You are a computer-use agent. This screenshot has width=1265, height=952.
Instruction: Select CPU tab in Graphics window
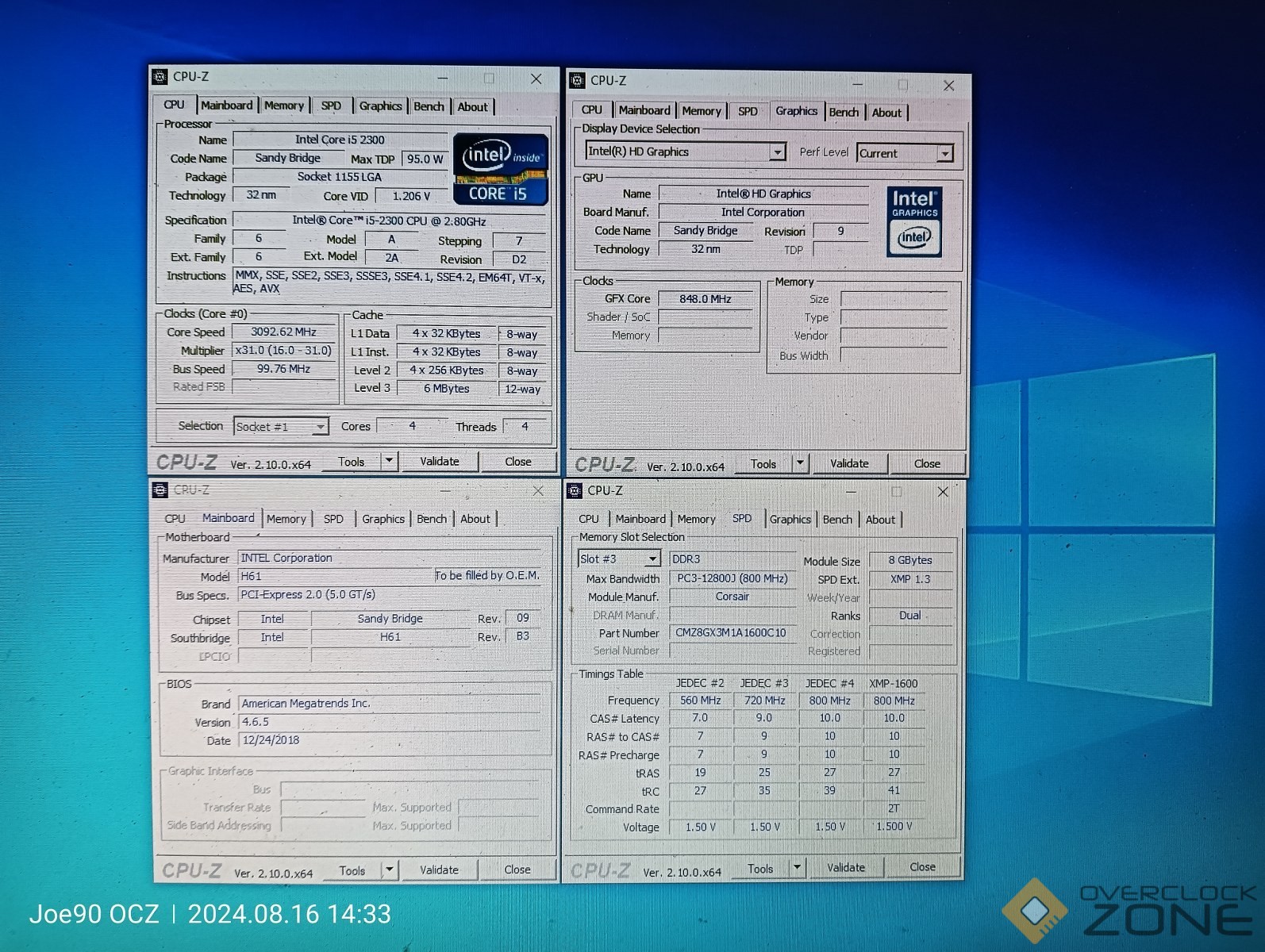pos(592,110)
